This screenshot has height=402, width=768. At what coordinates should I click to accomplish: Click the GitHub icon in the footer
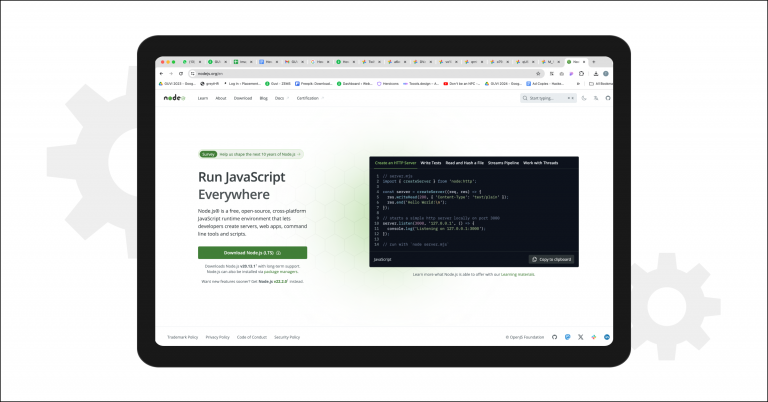554,337
